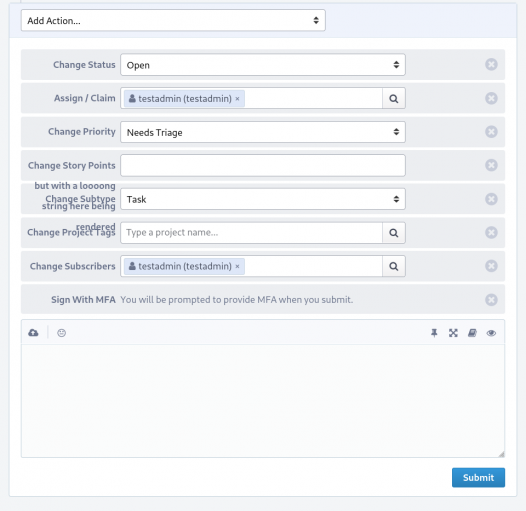Remove the Sign With MFA action

pos(491,300)
